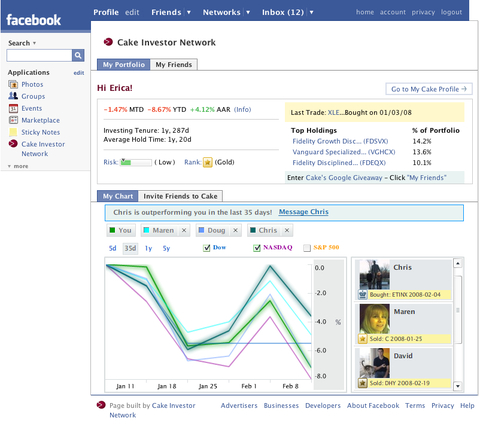This screenshot has height=430, width=480.
Task: Open privacy link in top bar
Action: 423,12
